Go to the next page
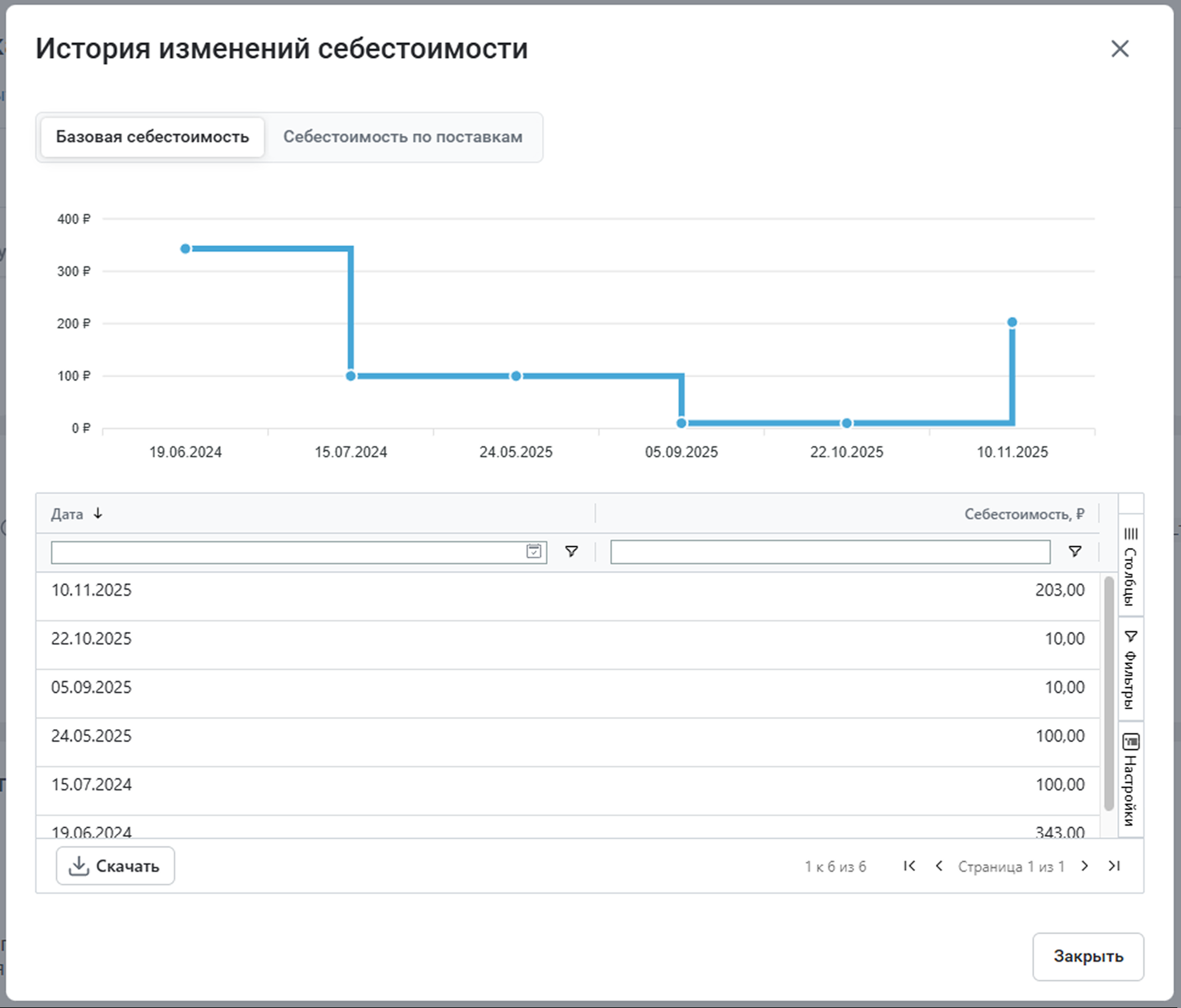 (1084, 866)
